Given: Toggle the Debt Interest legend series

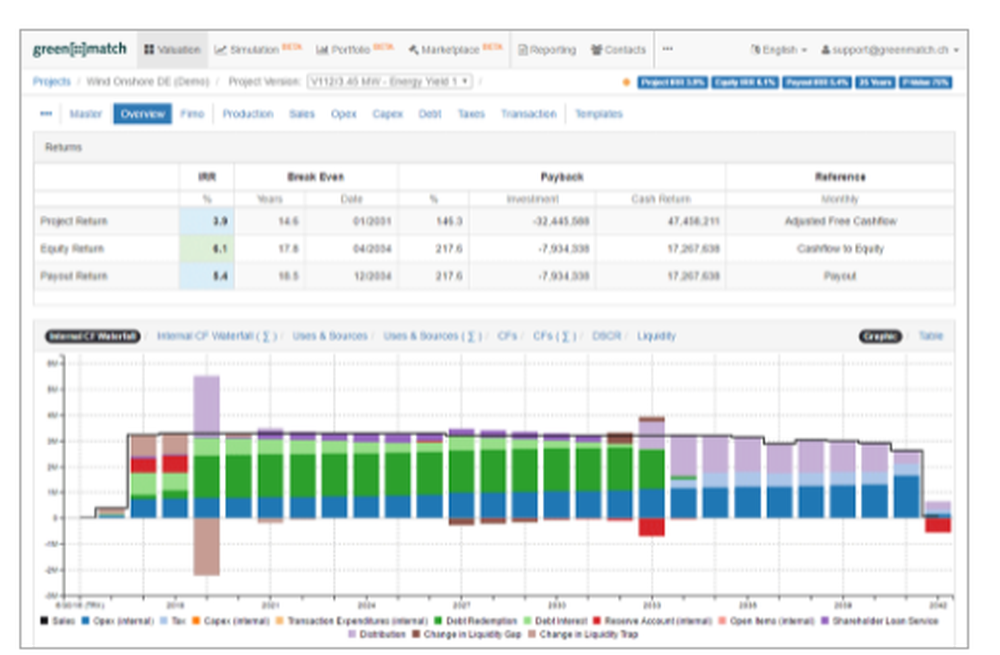Looking at the screenshot, I should tap(555, 621).
